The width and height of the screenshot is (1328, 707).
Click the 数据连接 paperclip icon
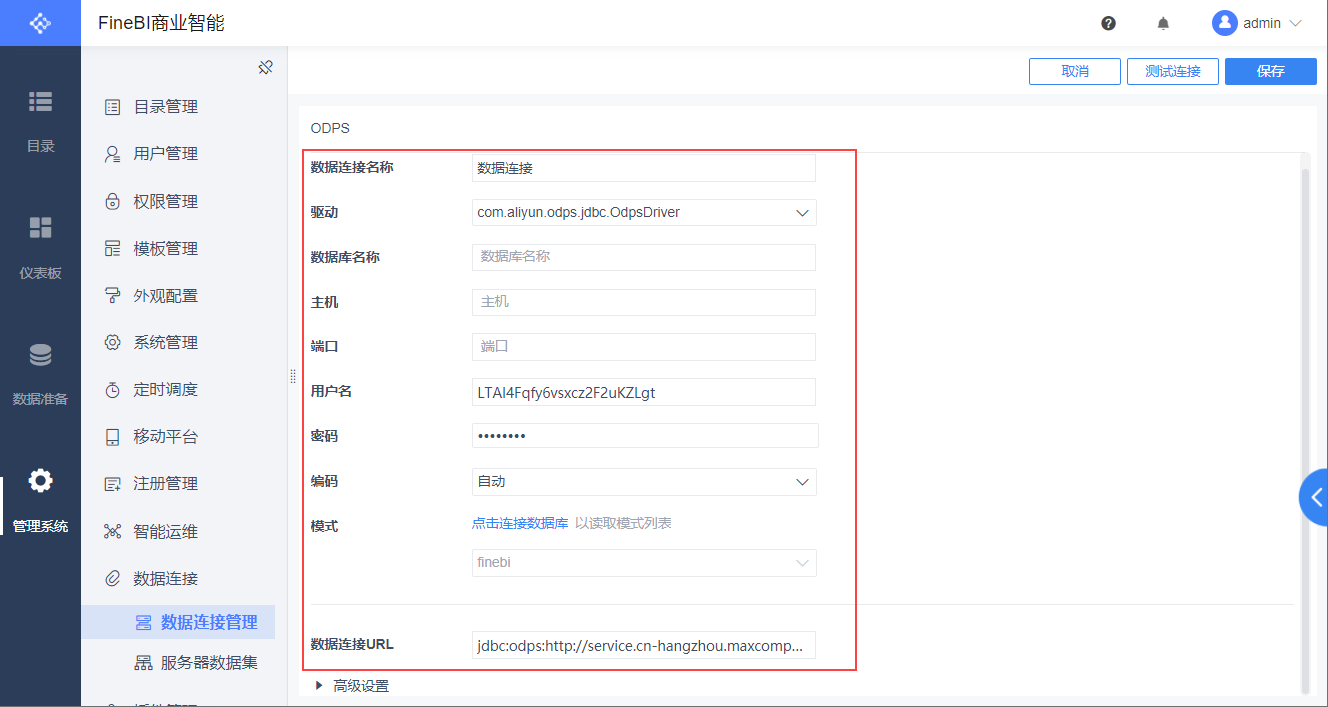(x=113, y=578)
